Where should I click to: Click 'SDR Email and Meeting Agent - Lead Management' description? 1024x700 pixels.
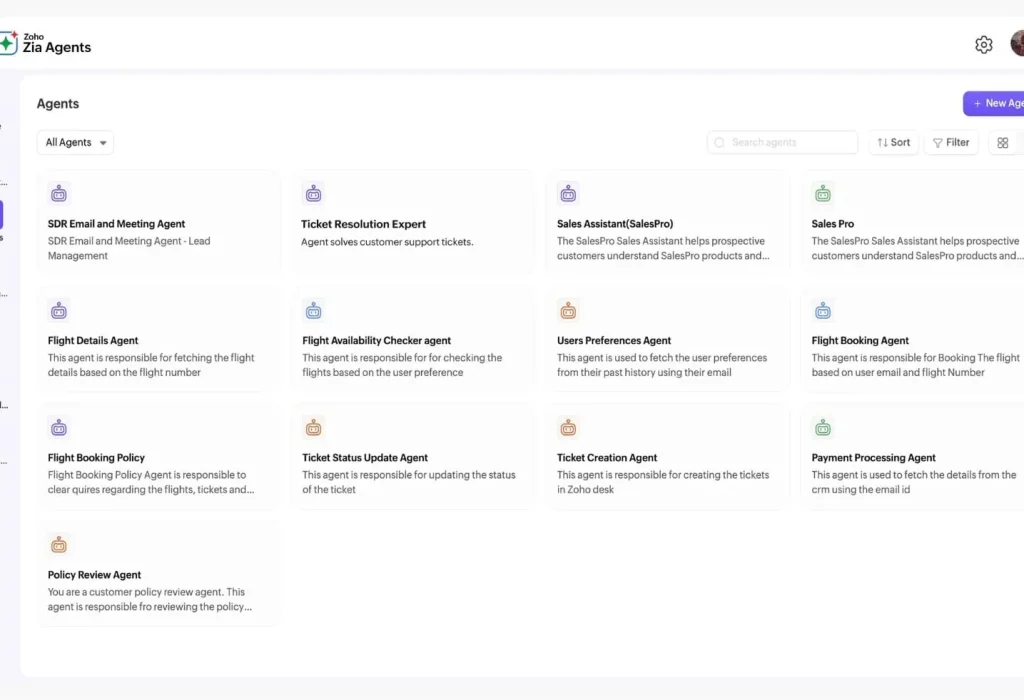(x=129, y=248)
